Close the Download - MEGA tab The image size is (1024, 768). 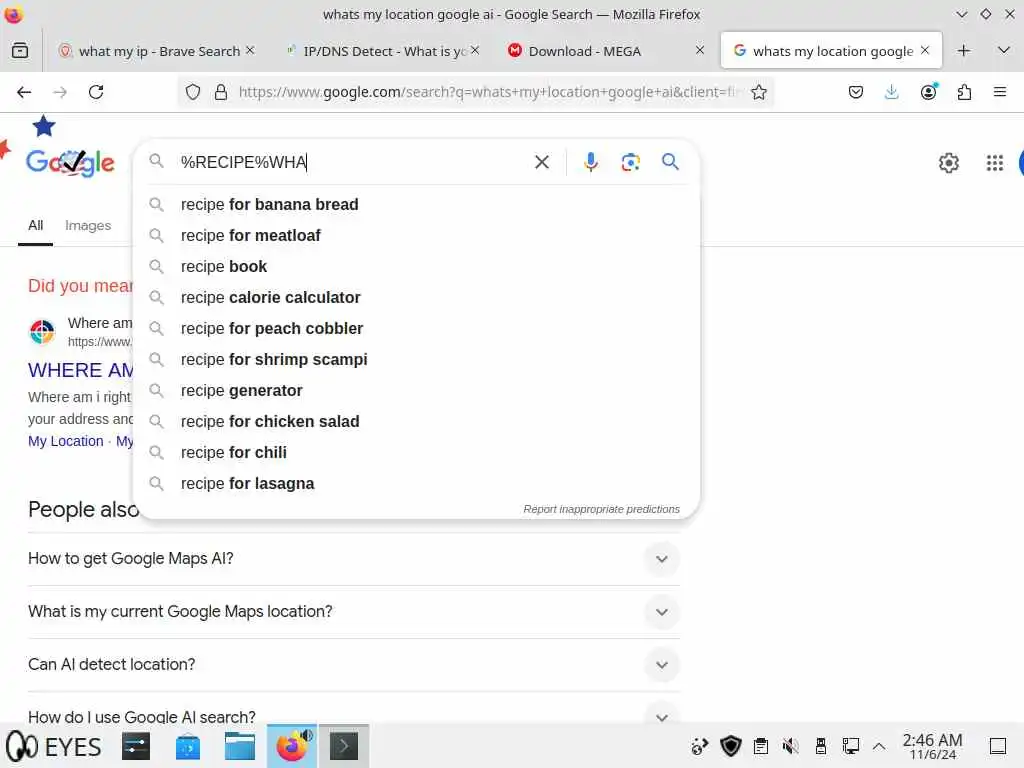tap(699, 50)
